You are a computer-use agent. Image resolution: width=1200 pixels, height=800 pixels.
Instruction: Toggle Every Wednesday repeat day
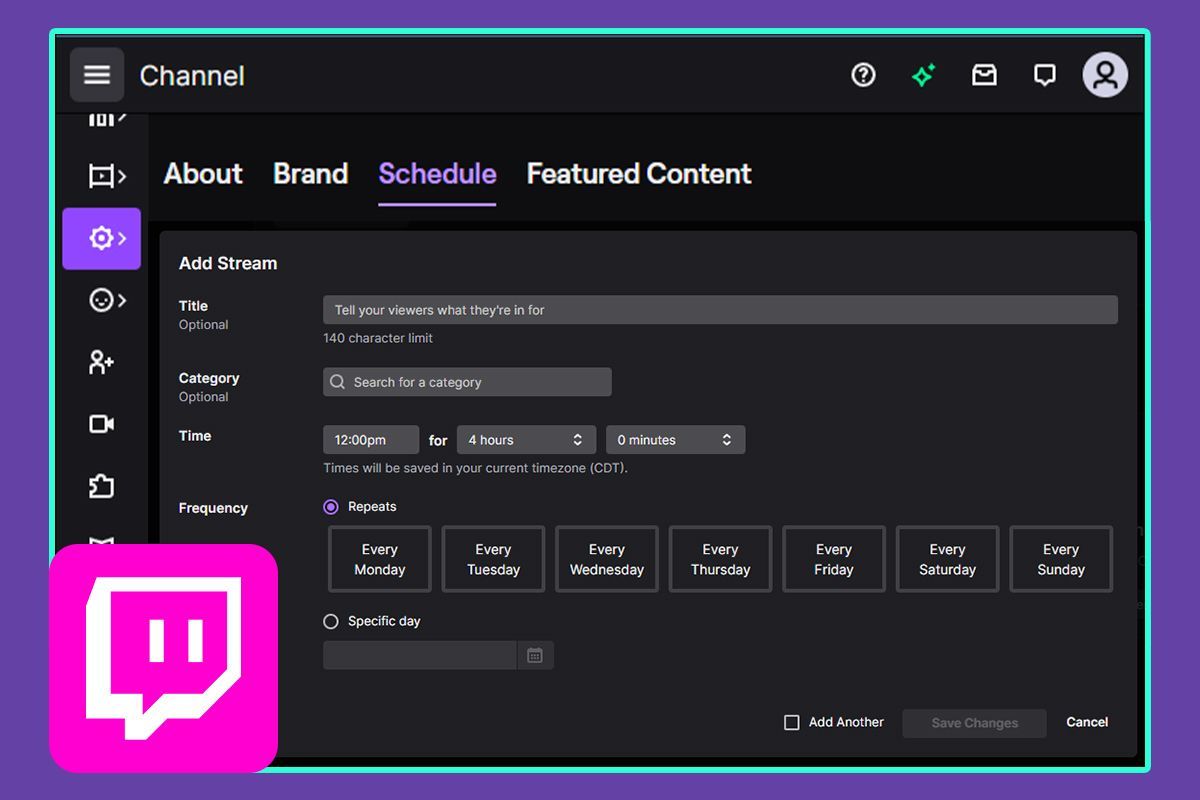pos(607,559)
